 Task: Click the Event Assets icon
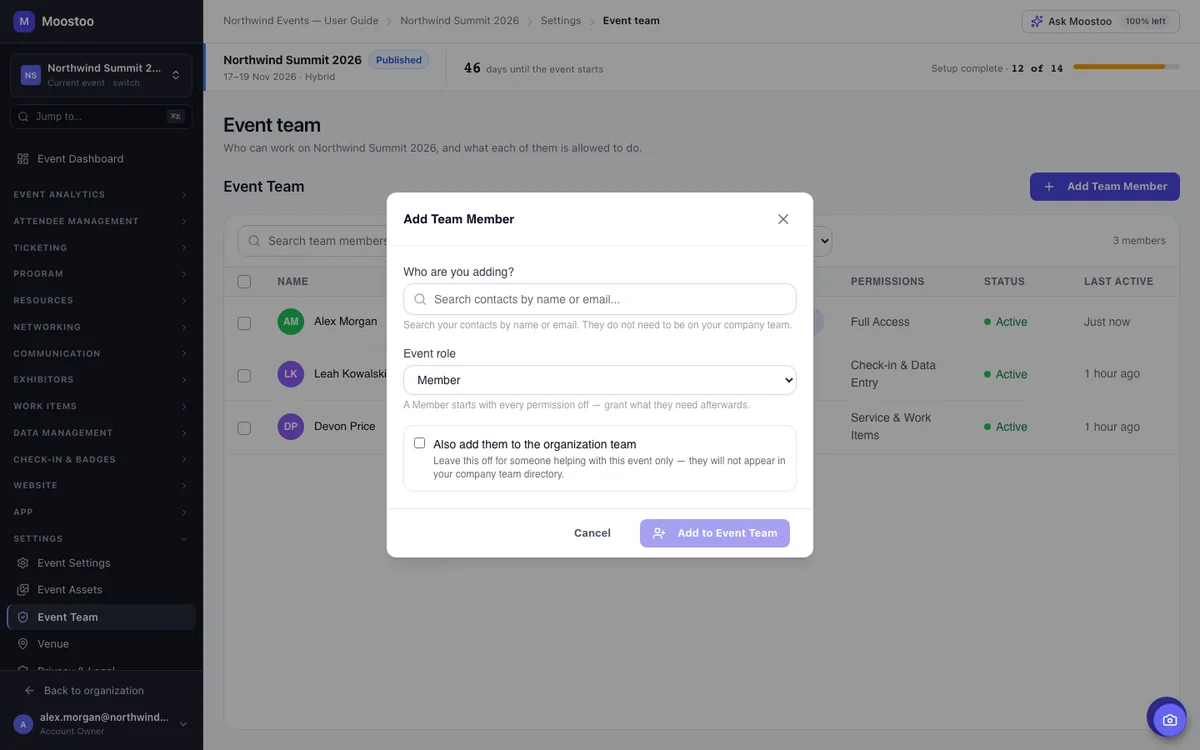[x=23, y=590]
